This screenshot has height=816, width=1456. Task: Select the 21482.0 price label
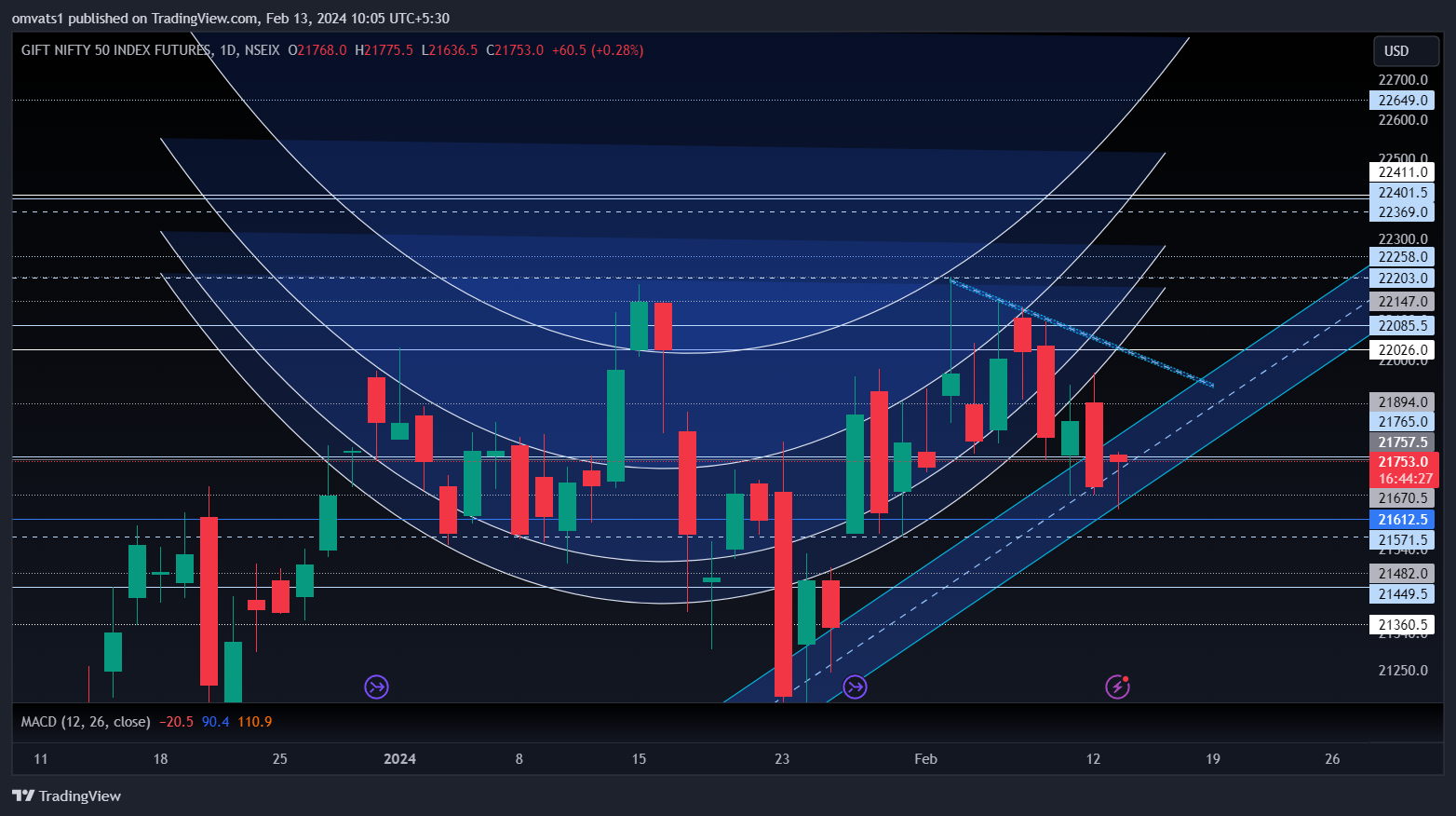click(1402, 574)
